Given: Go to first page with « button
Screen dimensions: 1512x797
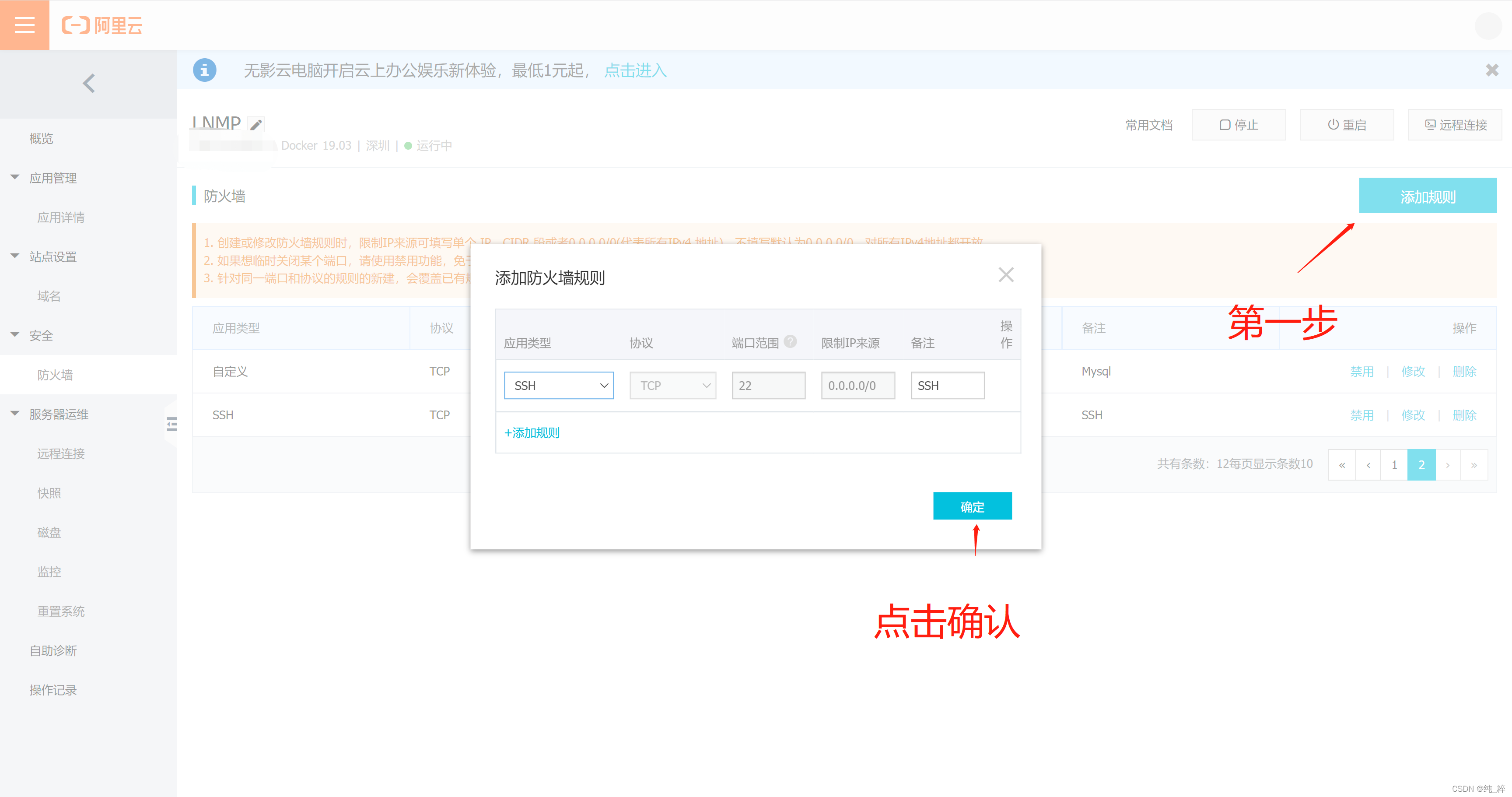Looking at the screenshot, I should 1342,464.
